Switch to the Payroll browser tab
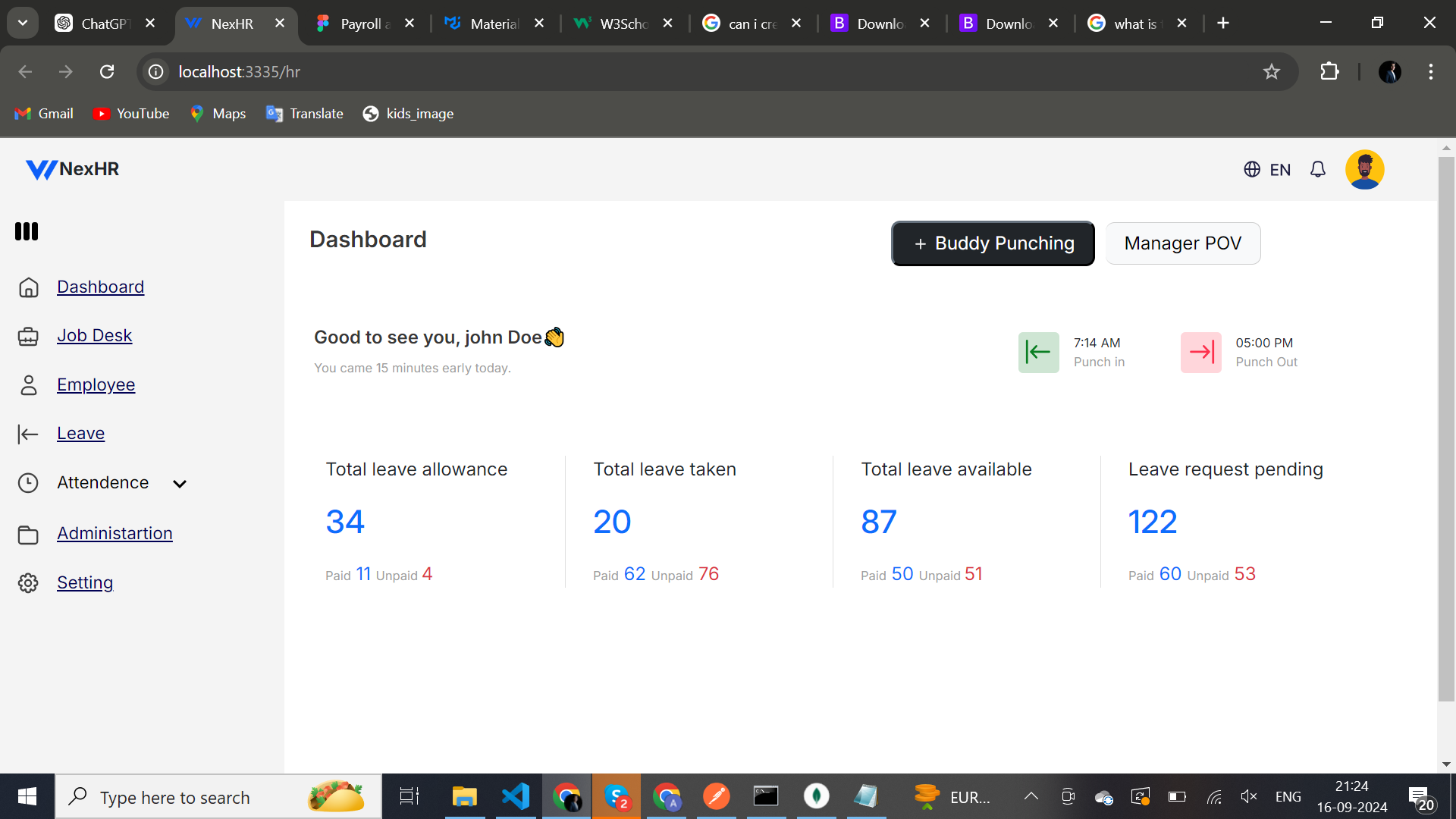The width and height of the screenshot is (1456, 819). click(x=364, y=24)
